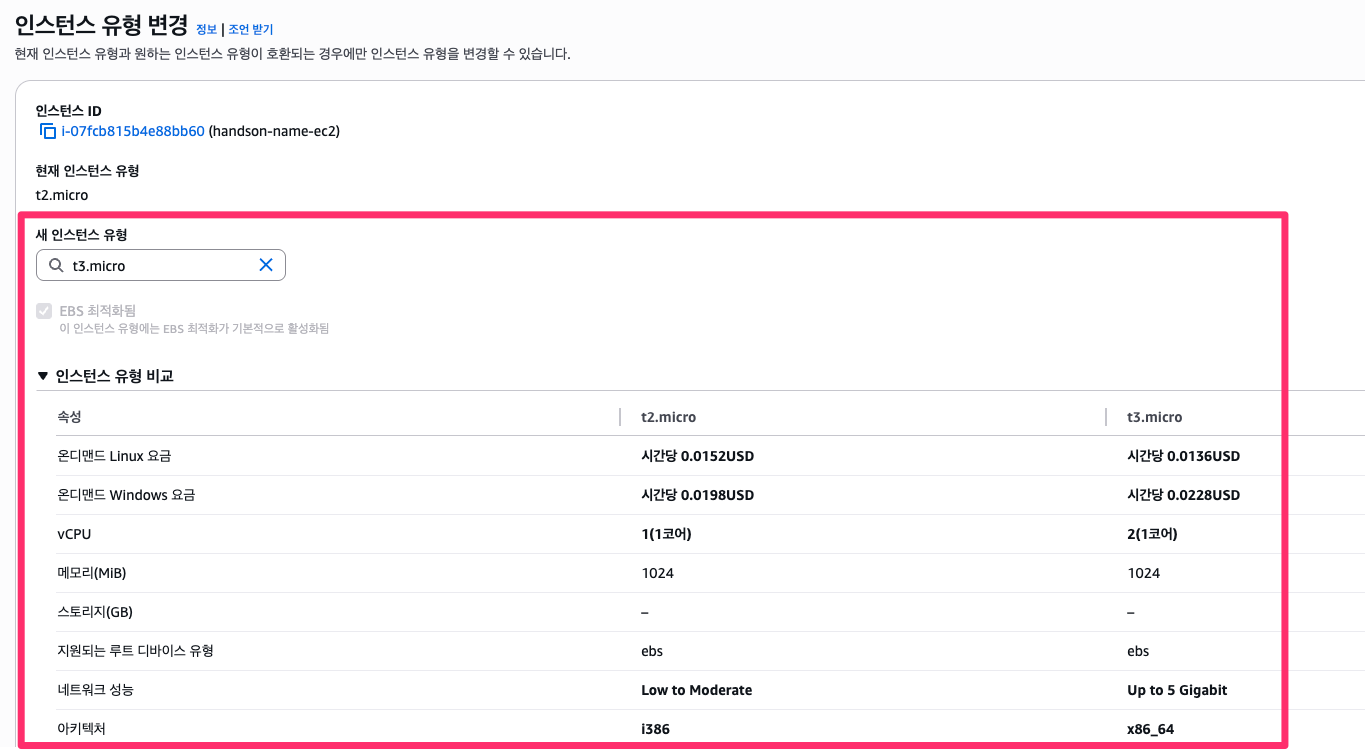Collapse the 인스턴스 유형 비교 section
This screenshot has height=750, width=1365.
[x=42, y=376]
